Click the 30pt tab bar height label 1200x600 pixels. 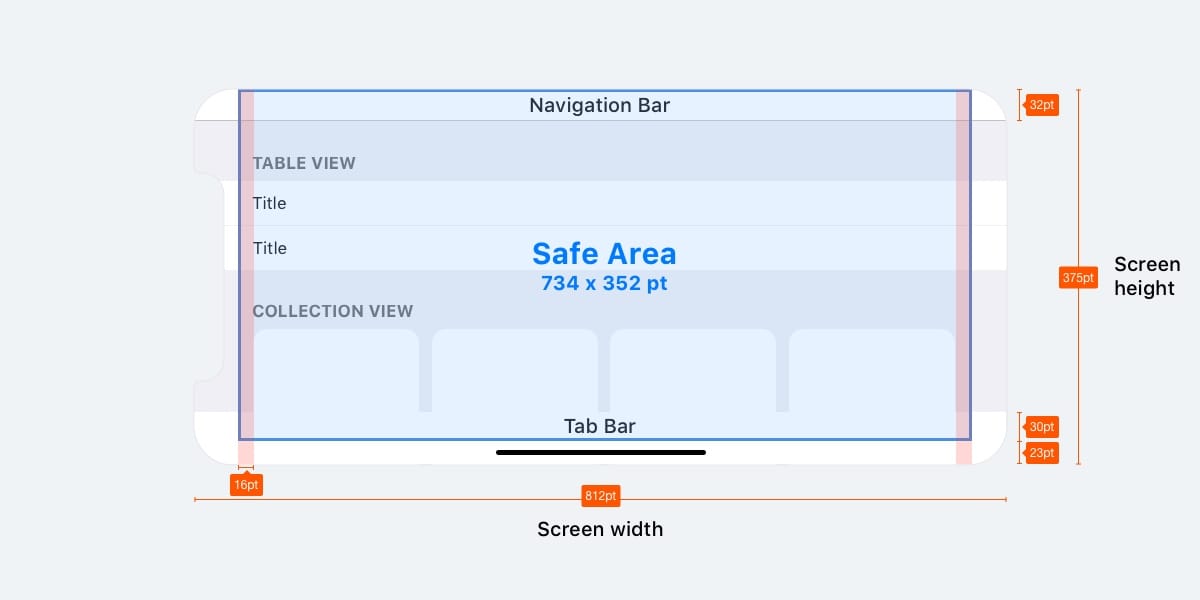pyautogui.click(x=1041, y=427)
